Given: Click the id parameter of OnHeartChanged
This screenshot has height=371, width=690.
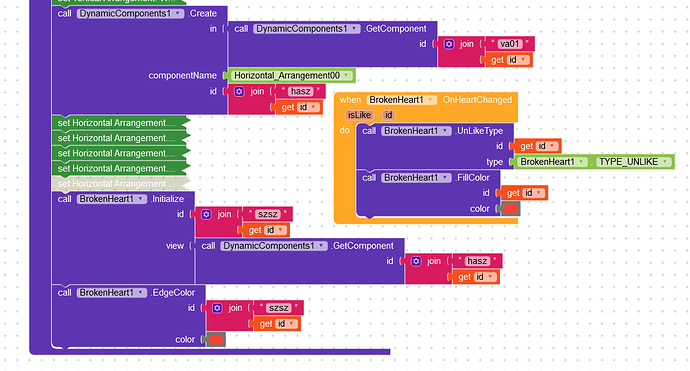Looking at the screenshot, I should 389,115.
